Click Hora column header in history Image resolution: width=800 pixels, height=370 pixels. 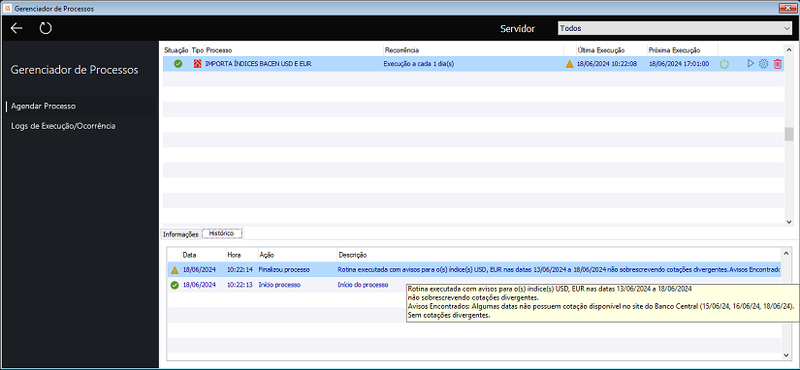coord(234,255)
